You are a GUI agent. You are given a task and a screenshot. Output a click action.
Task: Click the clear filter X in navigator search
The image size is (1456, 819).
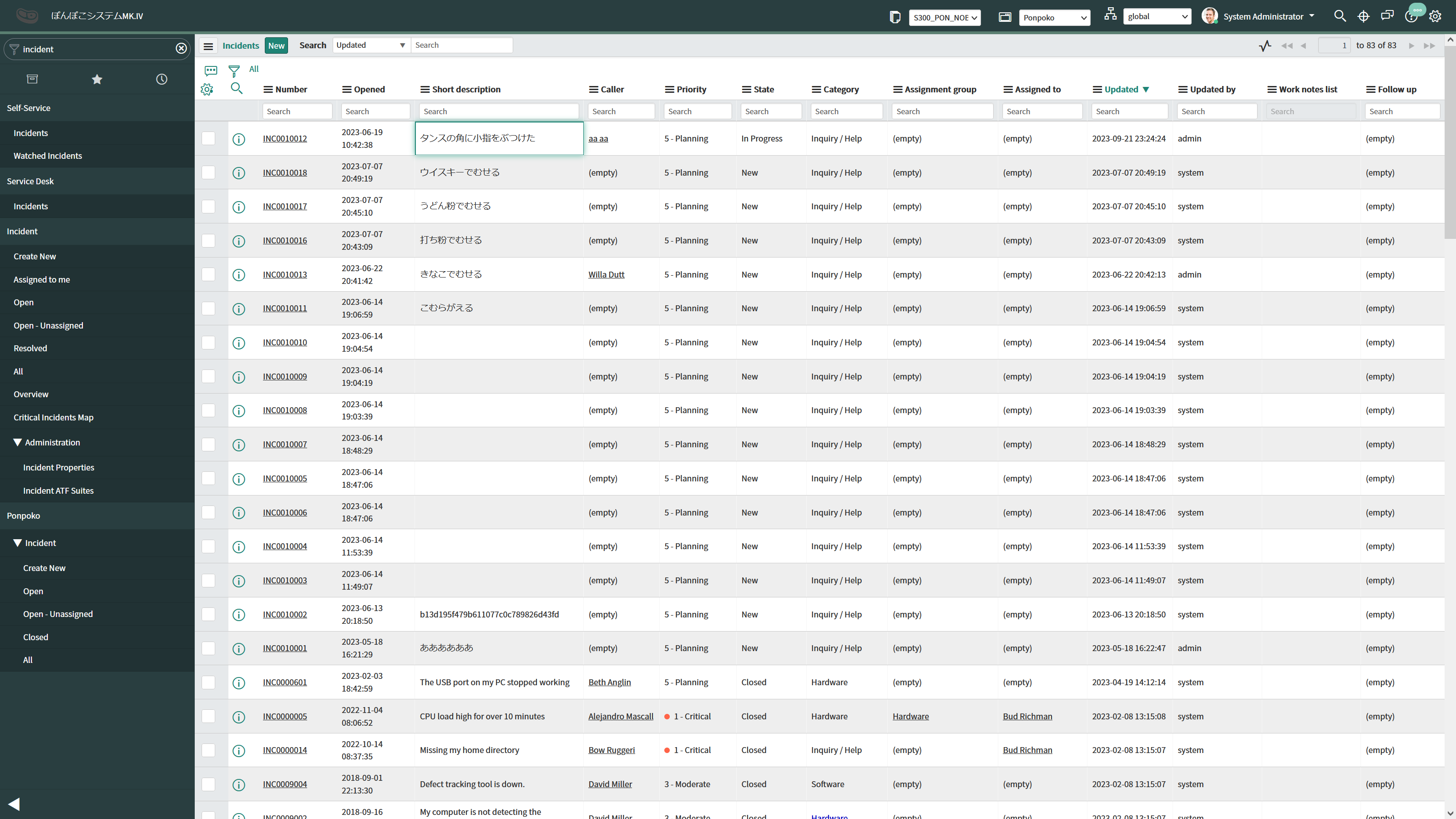point(181,49)
